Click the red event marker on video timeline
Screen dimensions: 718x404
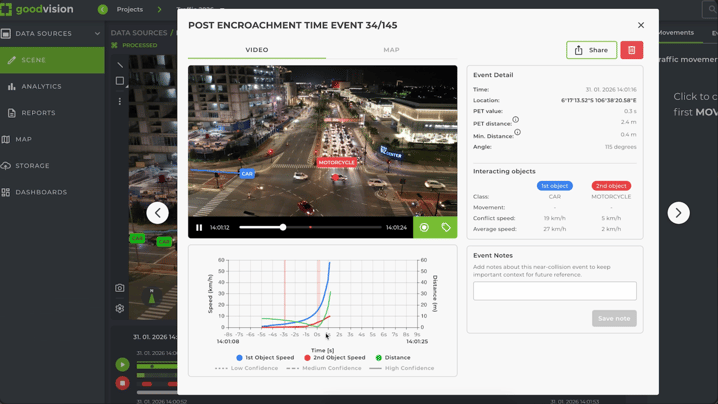point(310,227)
